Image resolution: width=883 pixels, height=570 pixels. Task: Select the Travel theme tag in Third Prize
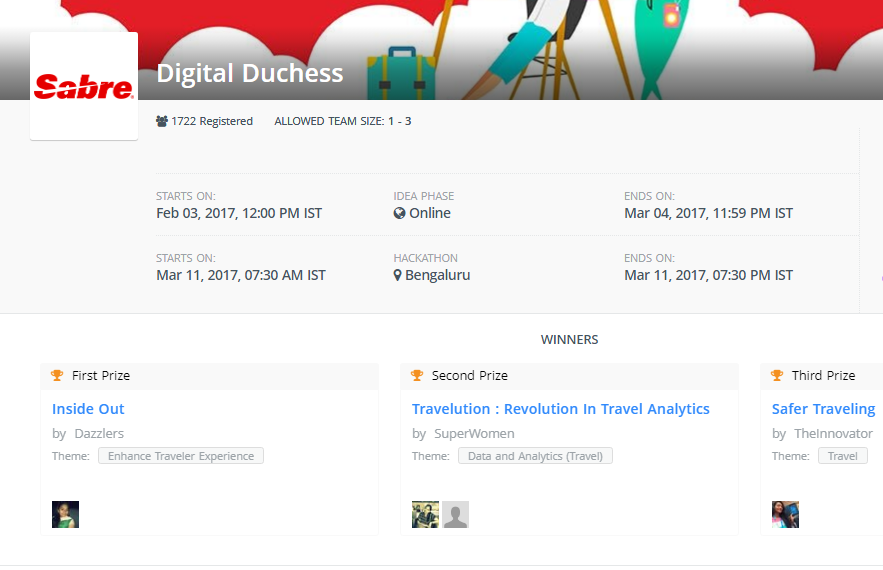point(842,456)
